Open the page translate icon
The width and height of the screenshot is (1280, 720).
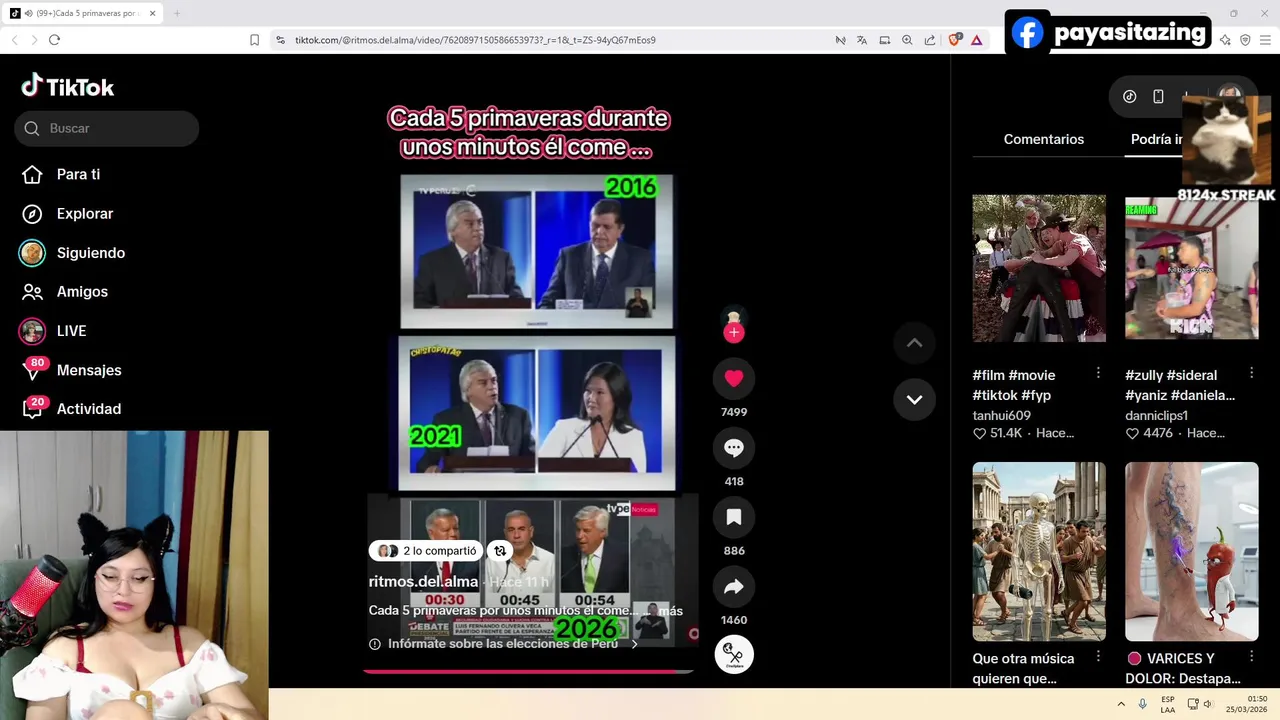point(862,40)
